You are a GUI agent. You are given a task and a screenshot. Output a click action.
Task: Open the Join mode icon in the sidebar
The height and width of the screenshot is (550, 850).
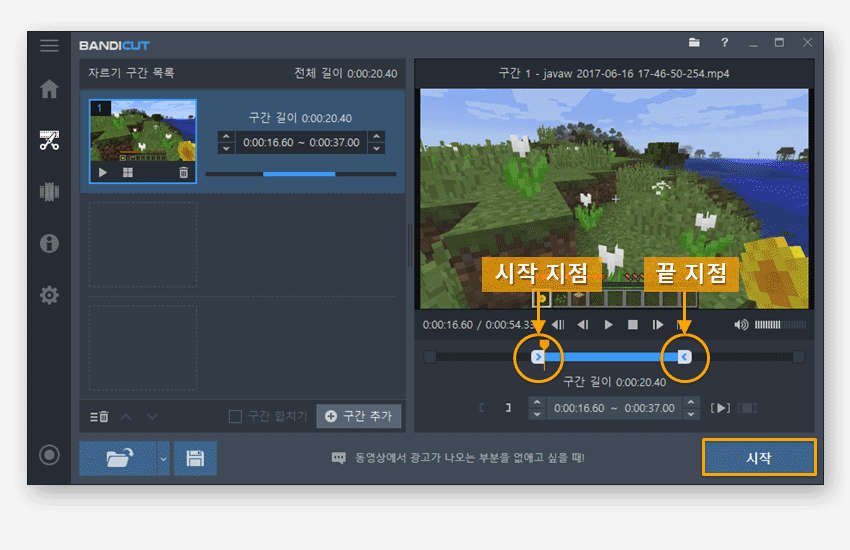pyautogui.click(x=49, y=192)
